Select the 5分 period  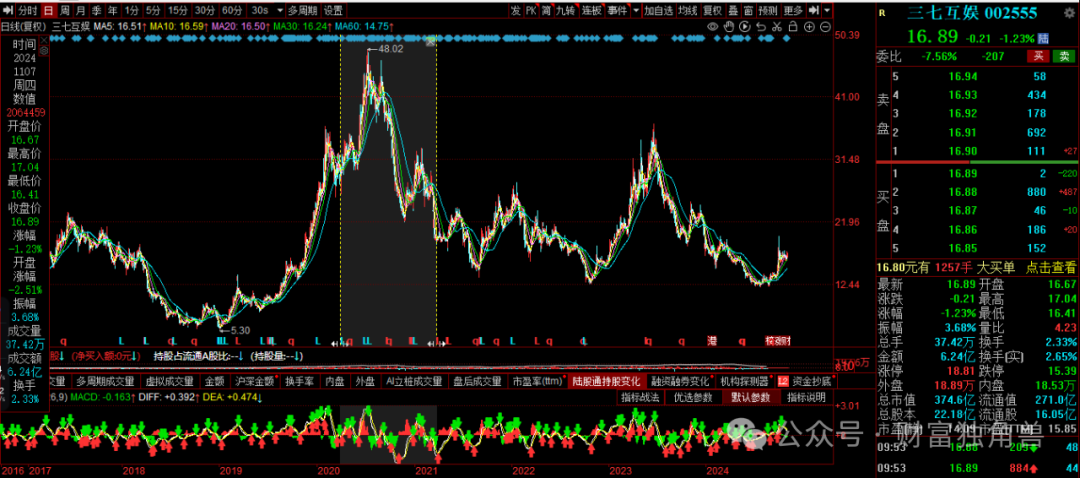(x=154, y=10)
